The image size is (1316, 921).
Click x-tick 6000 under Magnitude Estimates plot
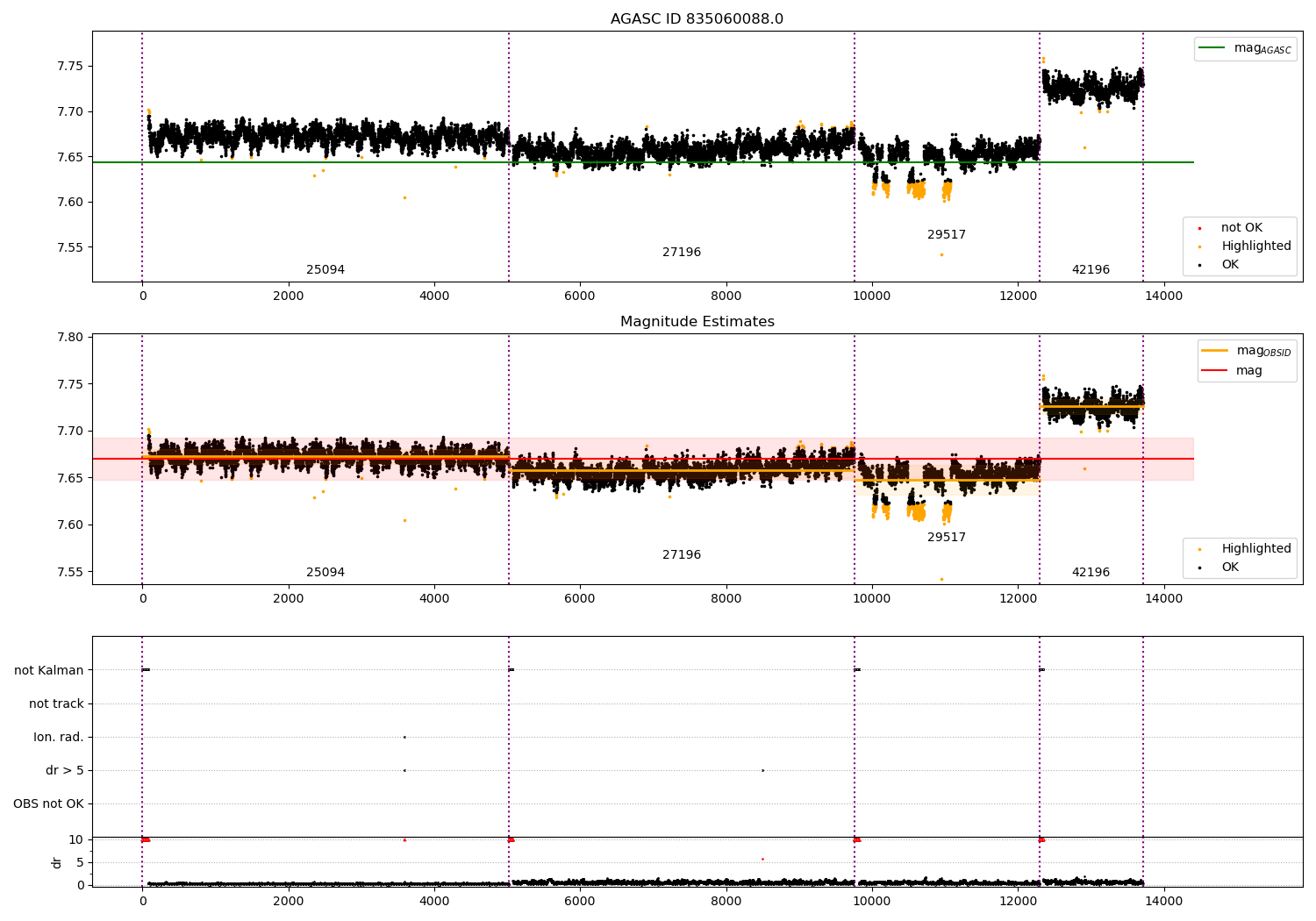click(x=580, y=599)
